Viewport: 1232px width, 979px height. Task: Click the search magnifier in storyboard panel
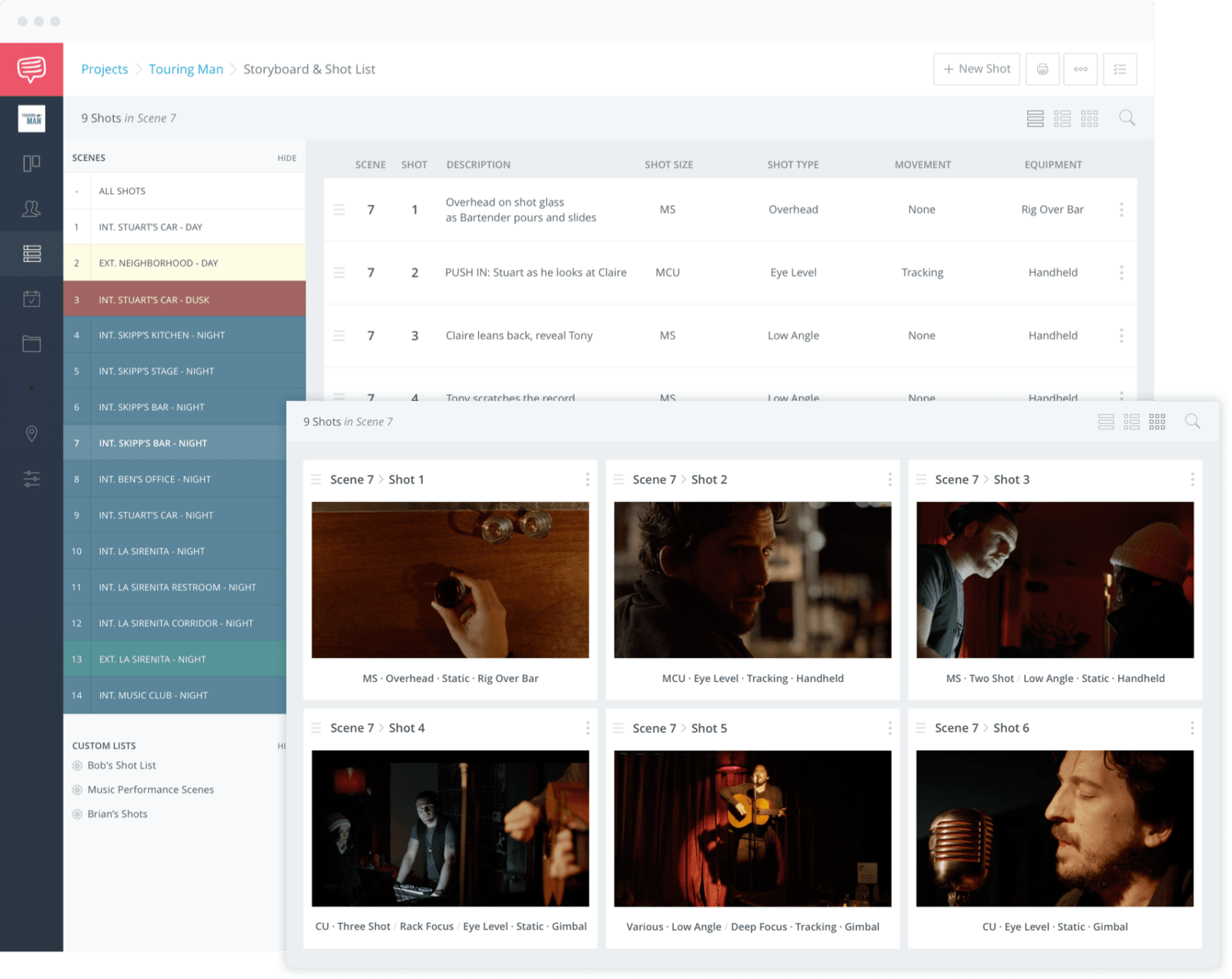[x=1192, y=421]
